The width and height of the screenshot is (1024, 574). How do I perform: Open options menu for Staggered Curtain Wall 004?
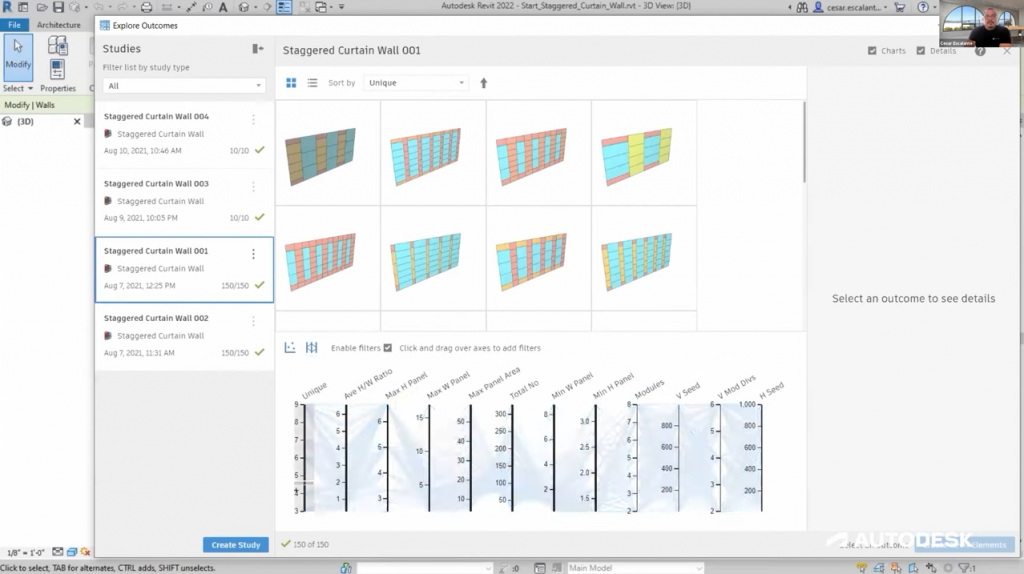click(253, 119)
